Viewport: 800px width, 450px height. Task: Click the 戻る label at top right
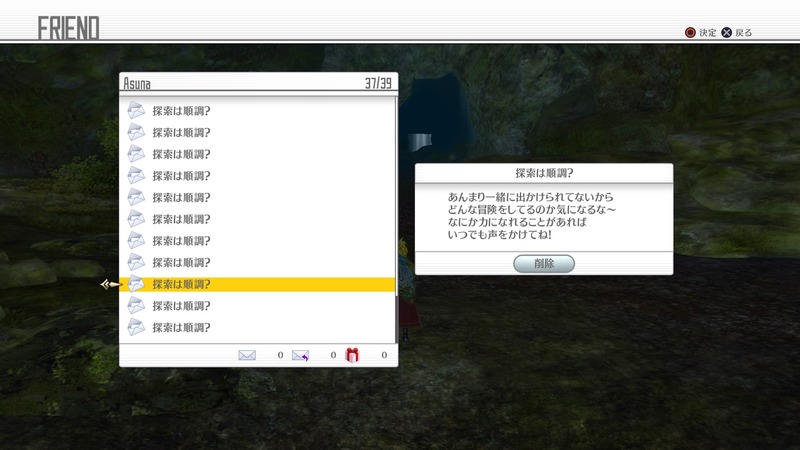point(744,33)
